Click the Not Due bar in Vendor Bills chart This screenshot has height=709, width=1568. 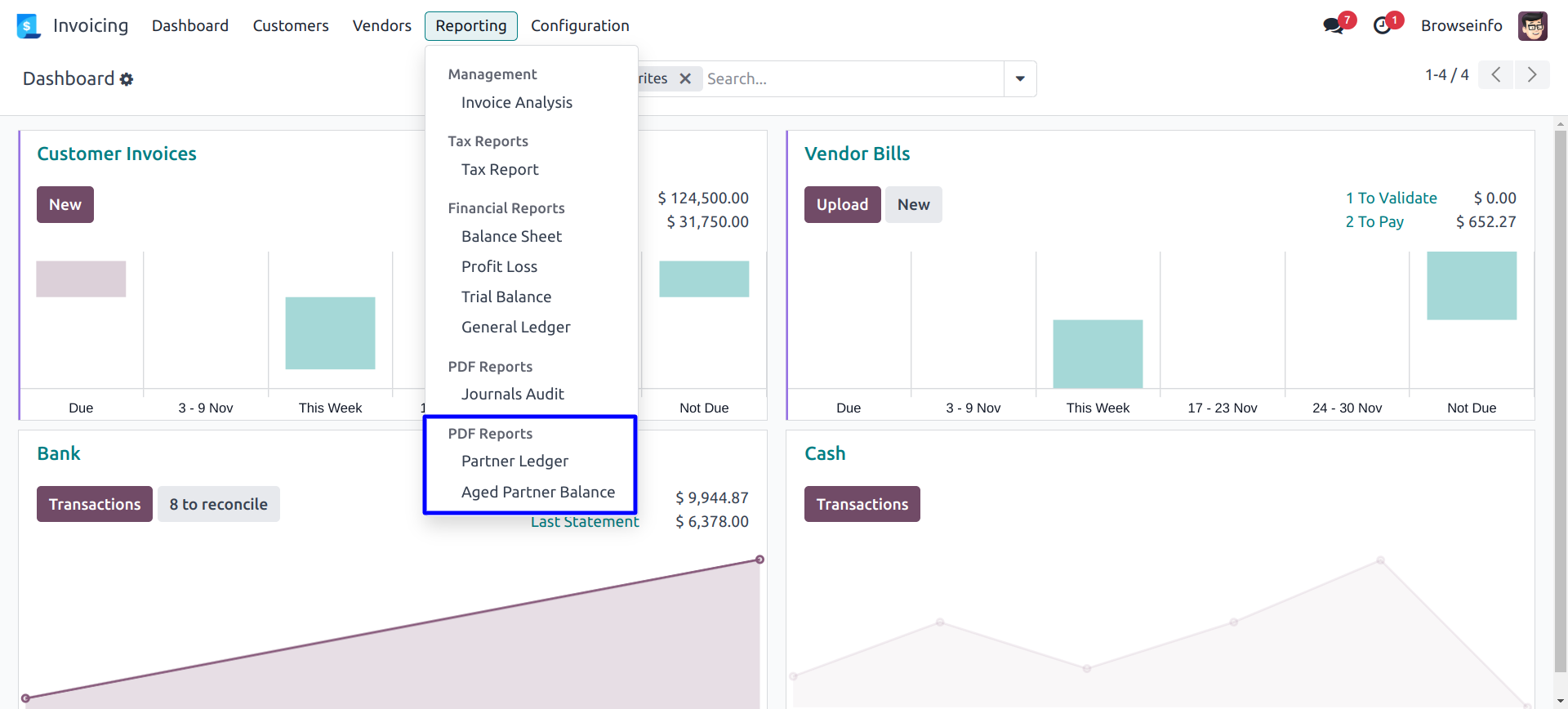[1471, 286]
